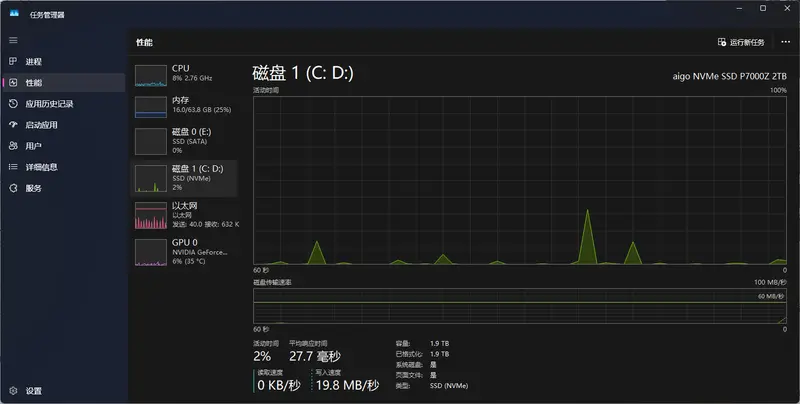Screen dimensions: 800x404
Task: Click the 性能 performance icon in sidebar
Action: 13,82
